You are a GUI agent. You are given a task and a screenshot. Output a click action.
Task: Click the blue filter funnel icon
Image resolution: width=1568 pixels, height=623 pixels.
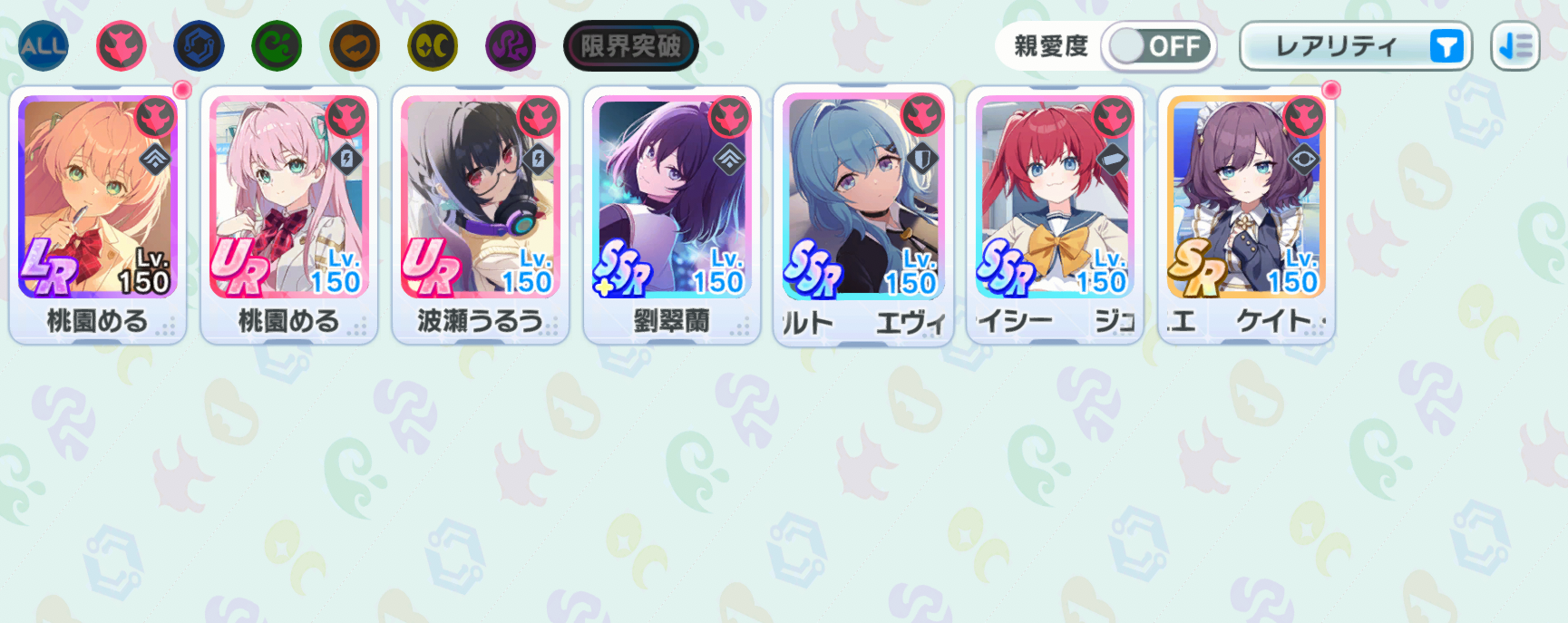(1446, 45)
